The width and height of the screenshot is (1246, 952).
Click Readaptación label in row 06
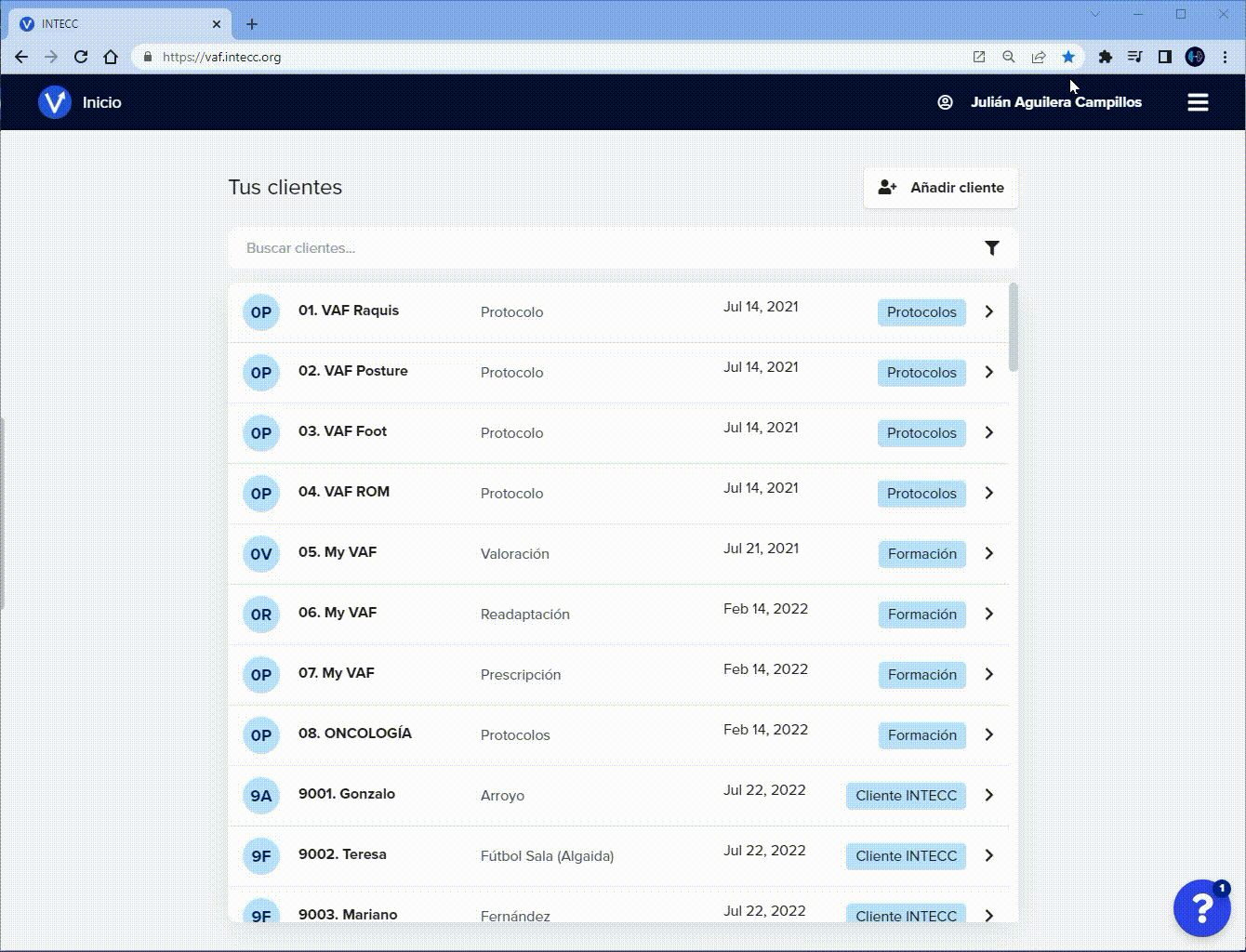click(x=525, y=615)
